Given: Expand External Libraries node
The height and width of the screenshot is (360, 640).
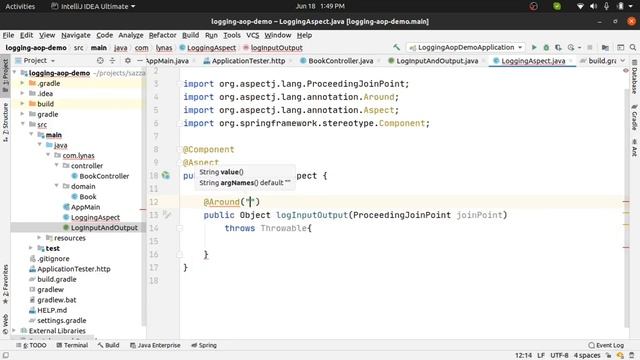Looking at the screenshot, I should [14, 330].
